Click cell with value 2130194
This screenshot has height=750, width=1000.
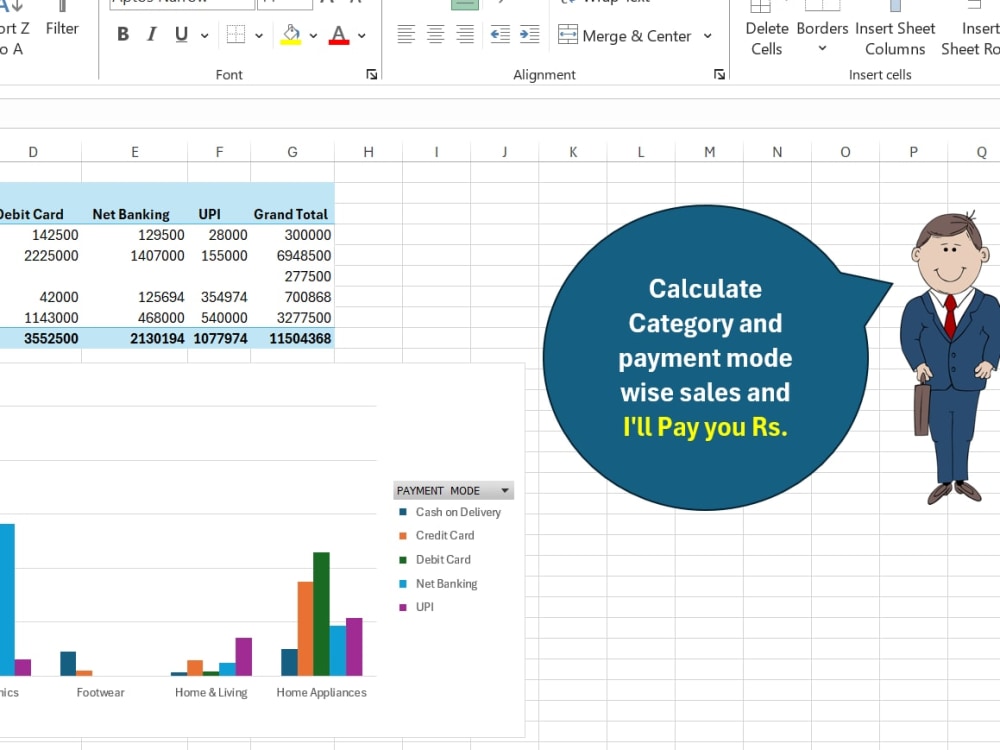pyautogui.click(x=135, y=339)
